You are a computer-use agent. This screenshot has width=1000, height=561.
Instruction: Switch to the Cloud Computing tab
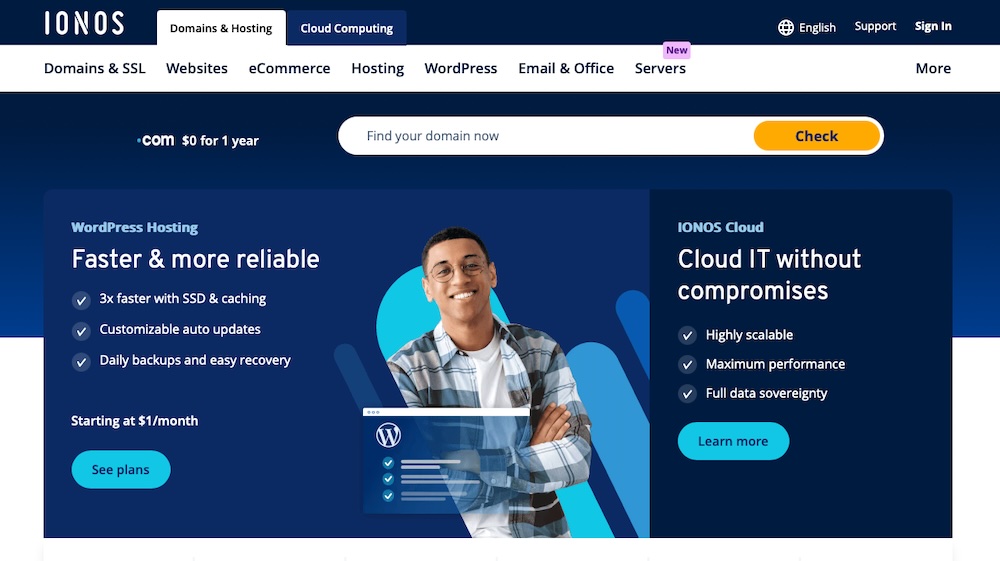pyautogui.click(x=347, y=28)
